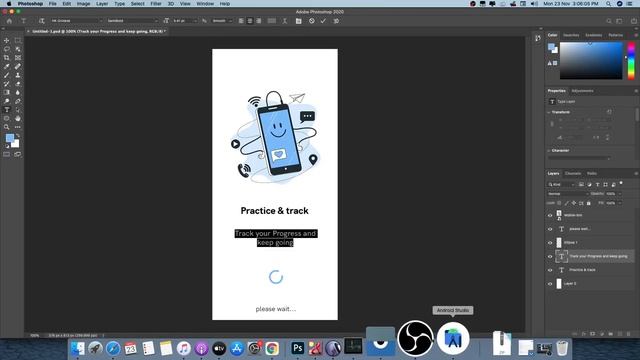Select the Eraser tool
This screenshot has height=360, width=640.
click(x=18, y=84)
